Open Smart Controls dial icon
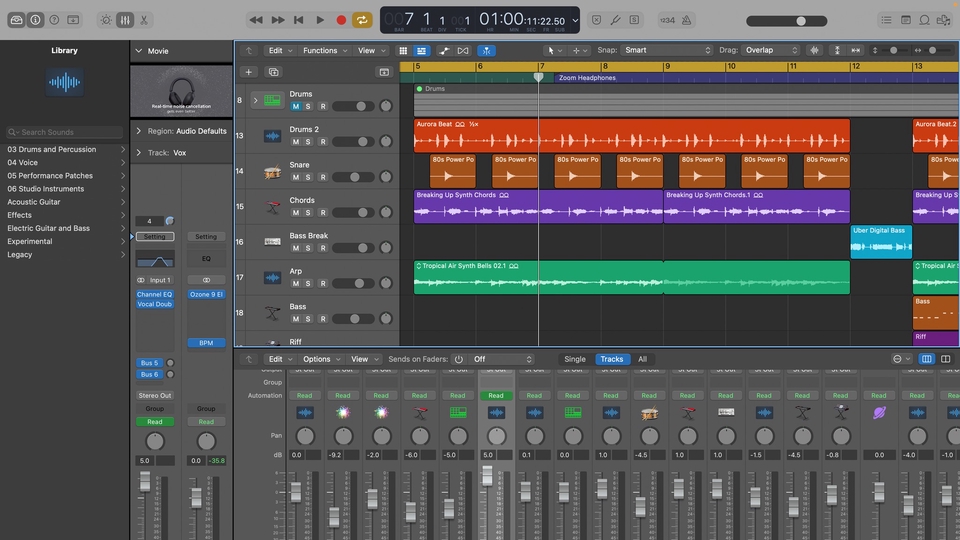The height and width of the screenshot is (540, 960). [105, 20]
